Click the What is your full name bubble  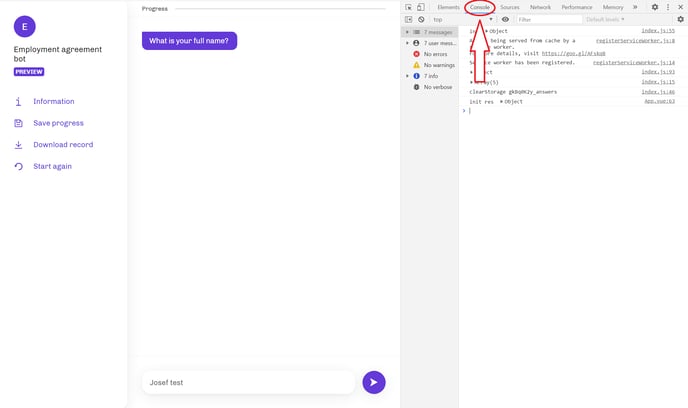189,41
